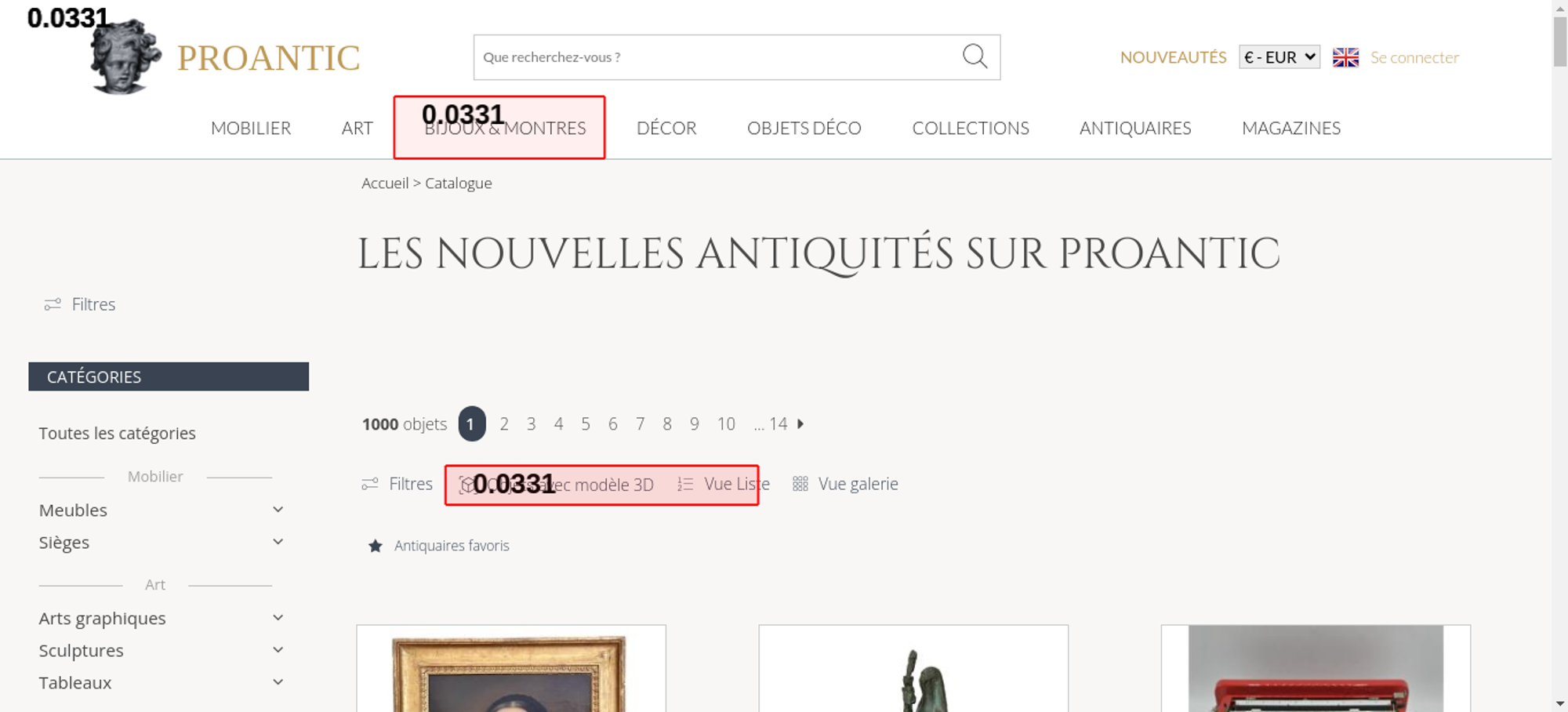Image resolution: width=1568 pixels, height=712 pixels.
Task: Expand the Sièges category
Action: click(278, 542)
